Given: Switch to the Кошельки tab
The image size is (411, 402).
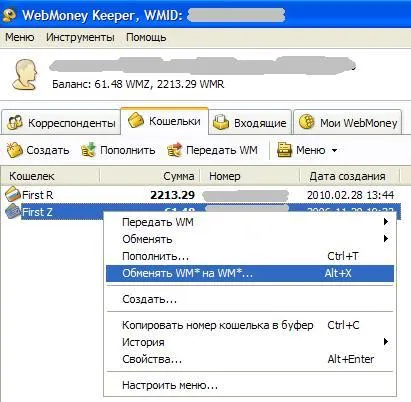Looking at the screenshot, I should (x=165, y=121).
